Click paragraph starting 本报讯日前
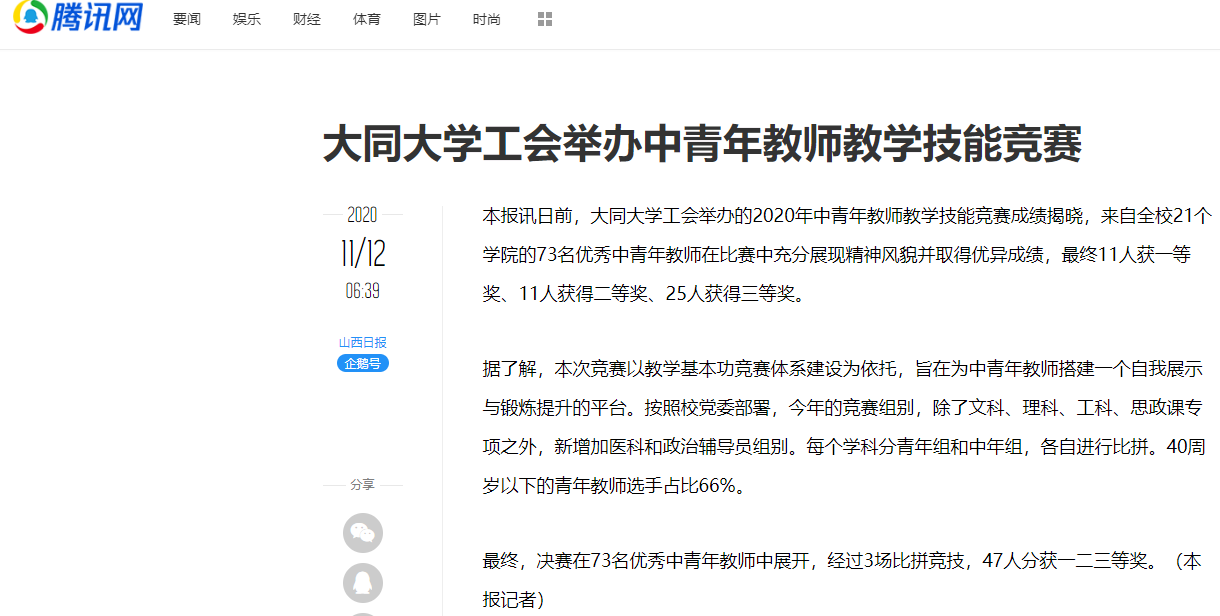The image size is (1220, 616). click(x=847, y=255)
